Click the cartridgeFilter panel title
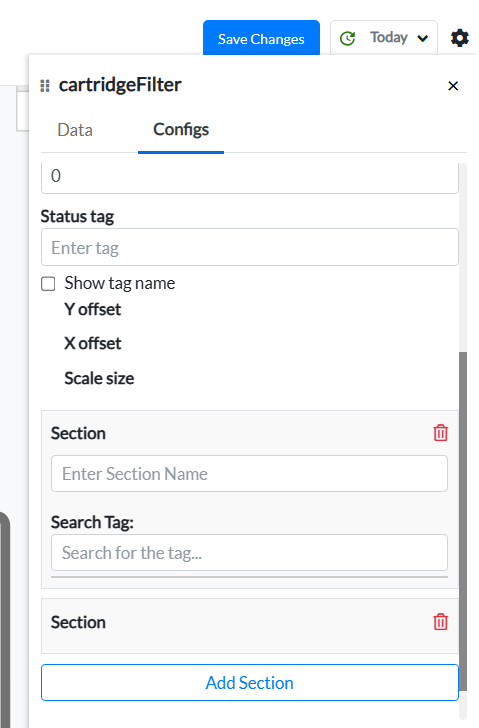 coord(120,85)
